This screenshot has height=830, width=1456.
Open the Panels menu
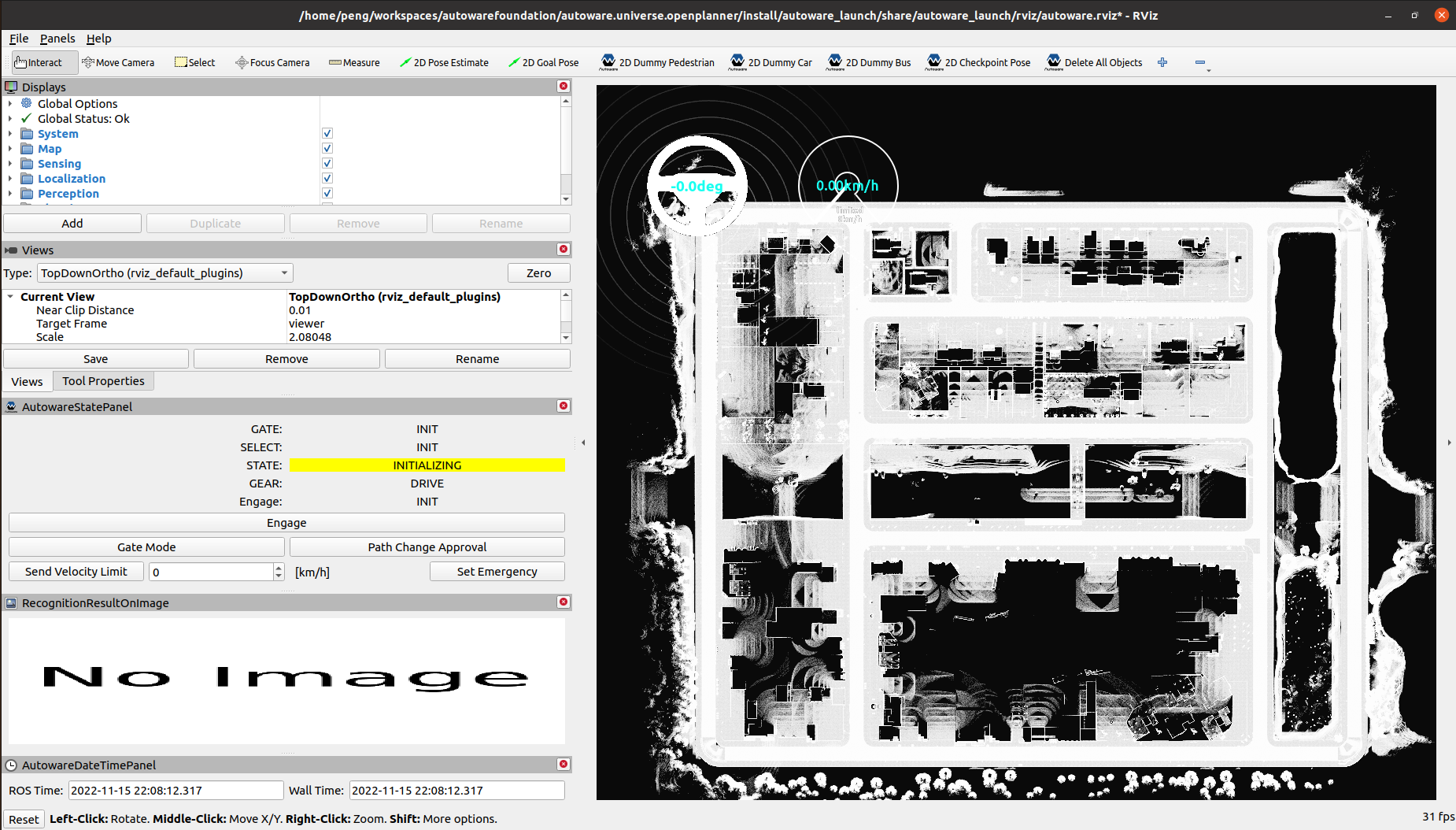(57, 39)
